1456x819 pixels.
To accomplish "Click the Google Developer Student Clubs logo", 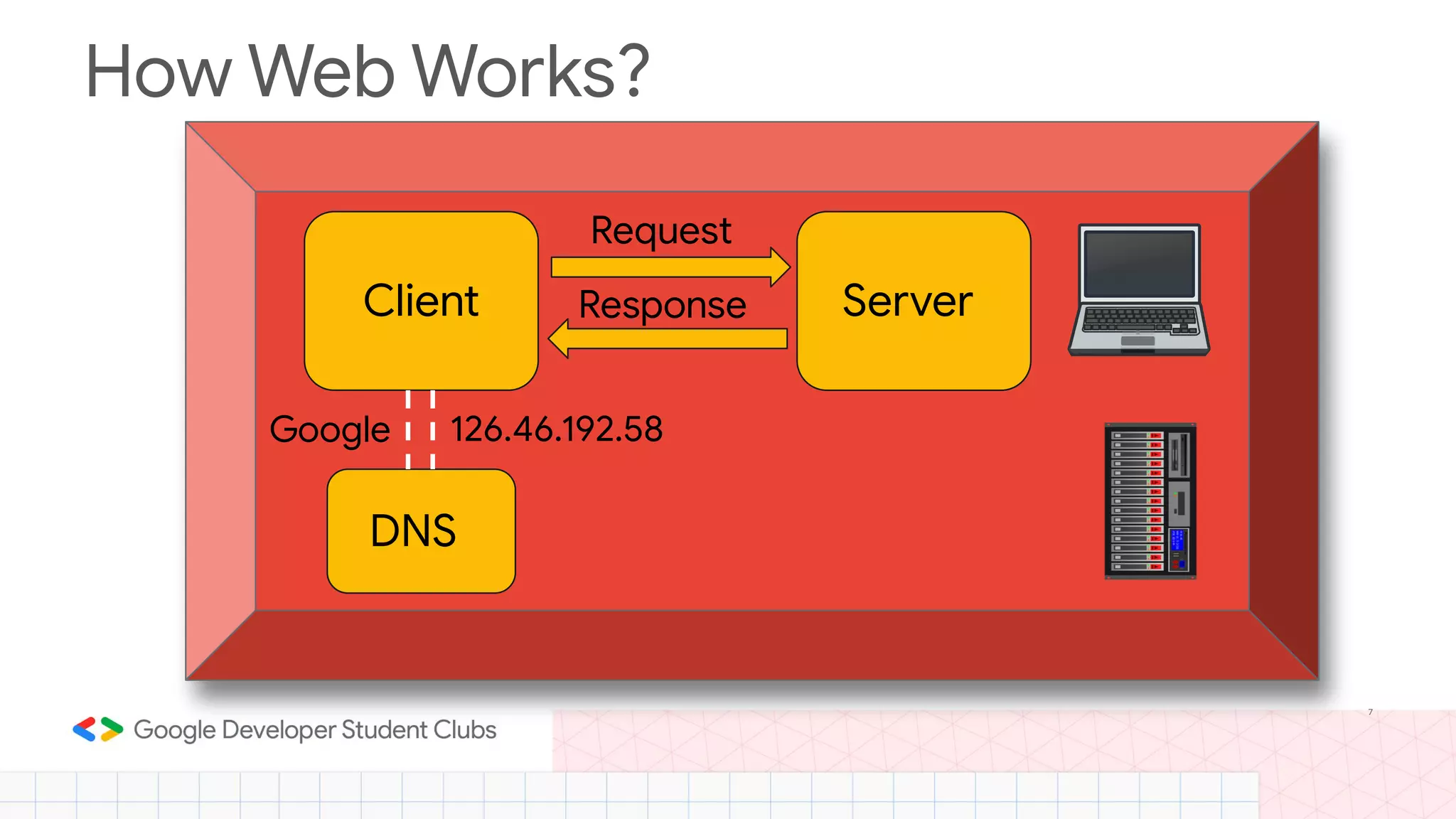I will [x=98, y=729].
